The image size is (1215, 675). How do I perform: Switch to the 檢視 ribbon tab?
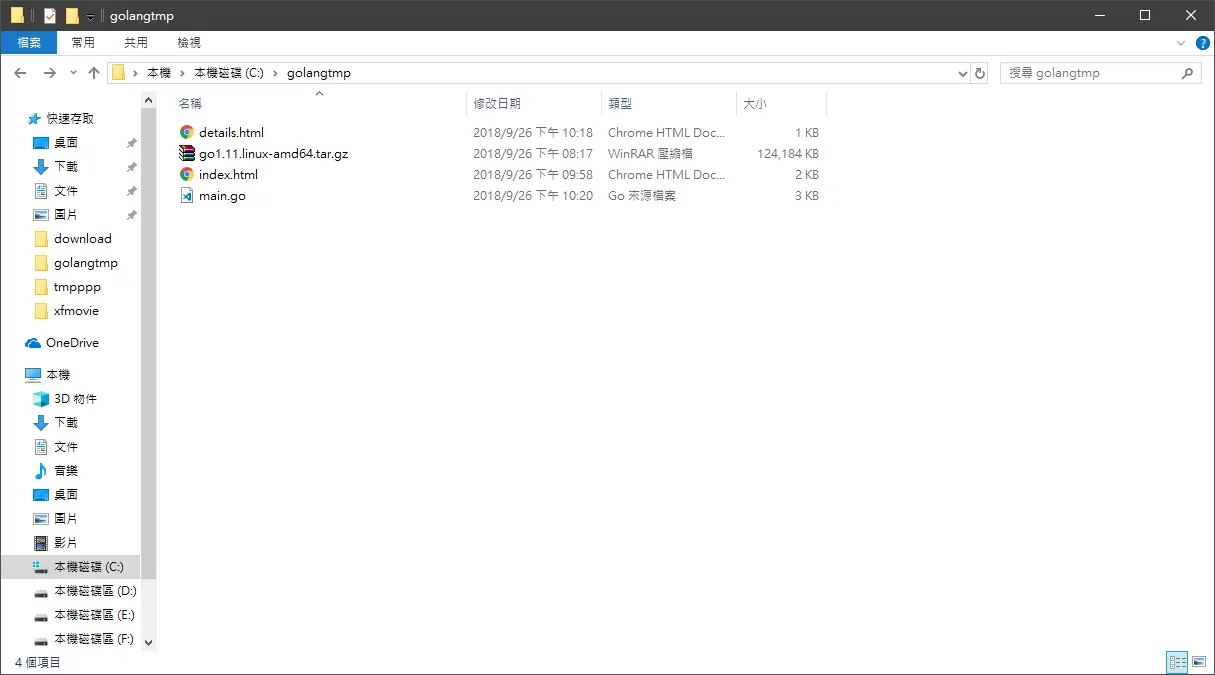(x=189, y=43)
